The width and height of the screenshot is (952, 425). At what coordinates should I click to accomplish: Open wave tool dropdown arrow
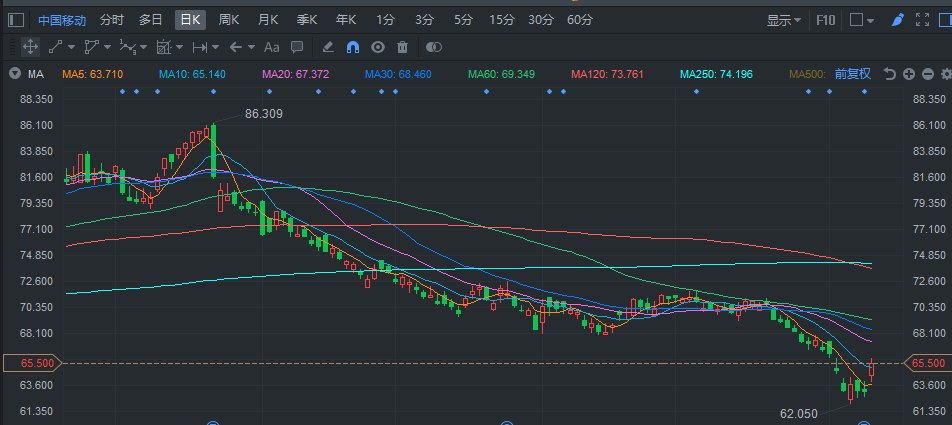143,47
